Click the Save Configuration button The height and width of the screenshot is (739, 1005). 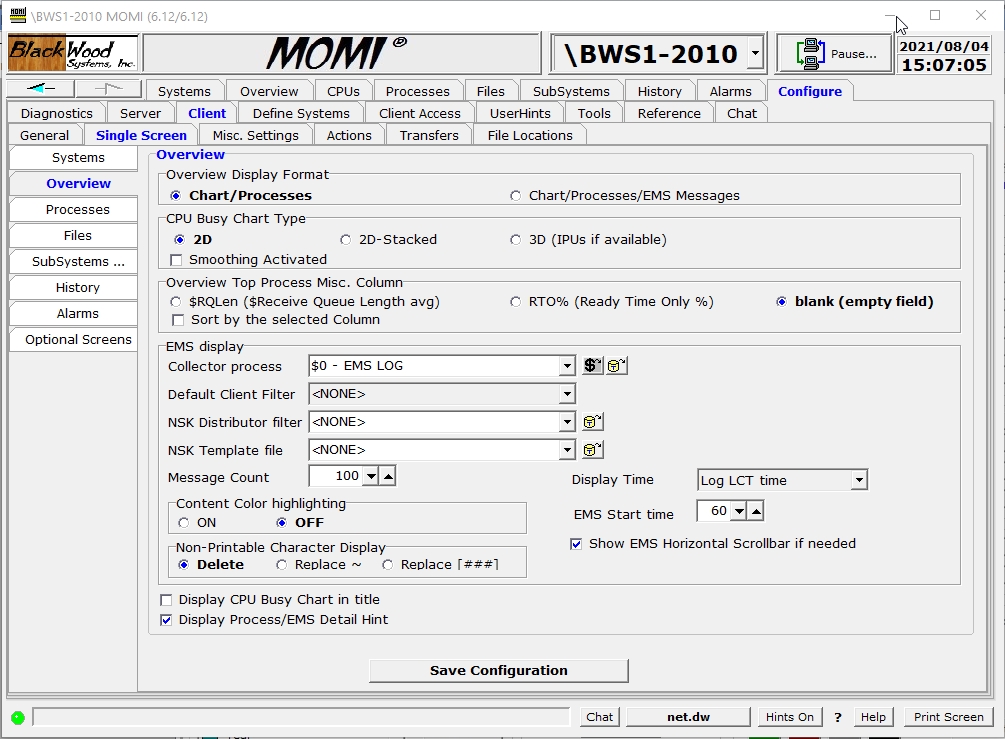coord(498,670)
